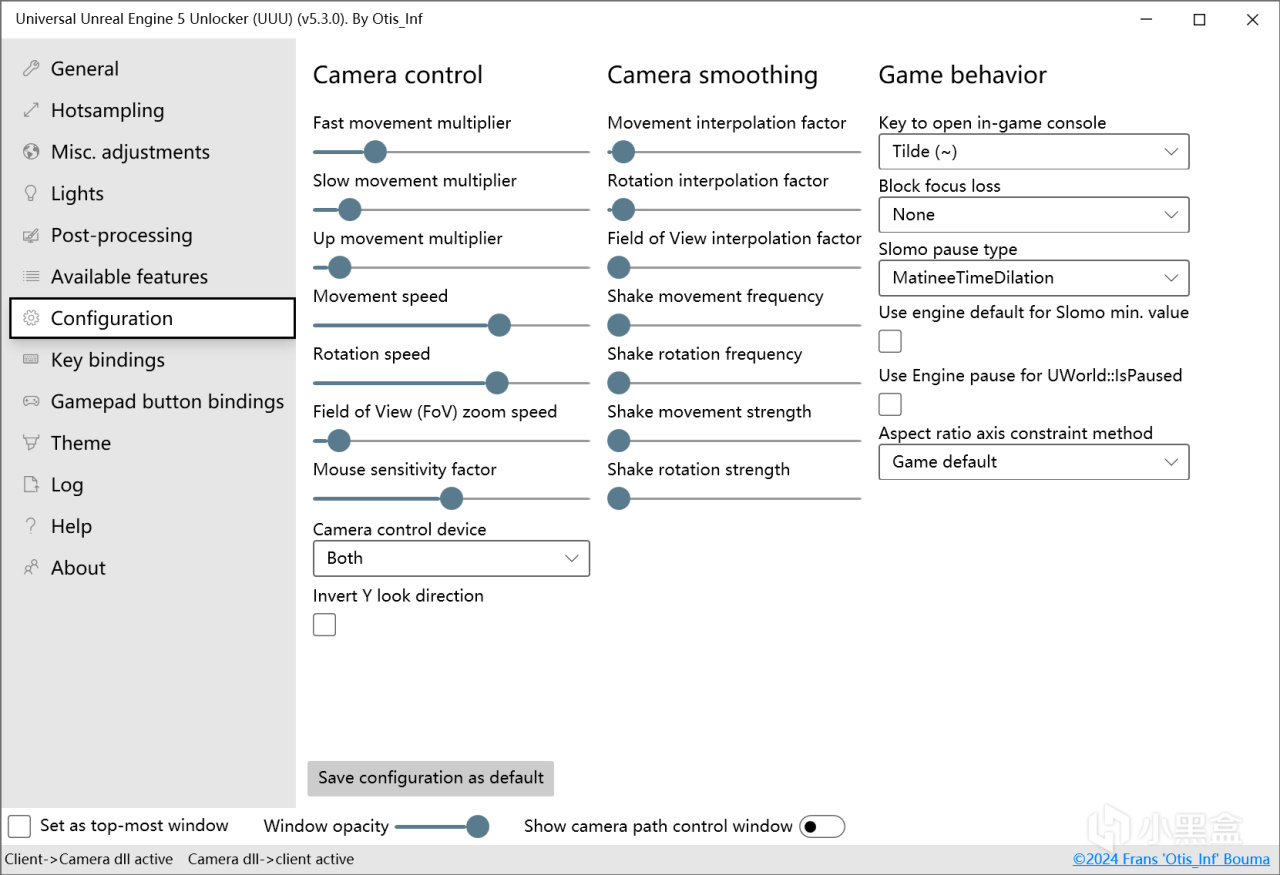Open the Camera control device dropdown
1280x875 pixels.
[x=451, y=558]
